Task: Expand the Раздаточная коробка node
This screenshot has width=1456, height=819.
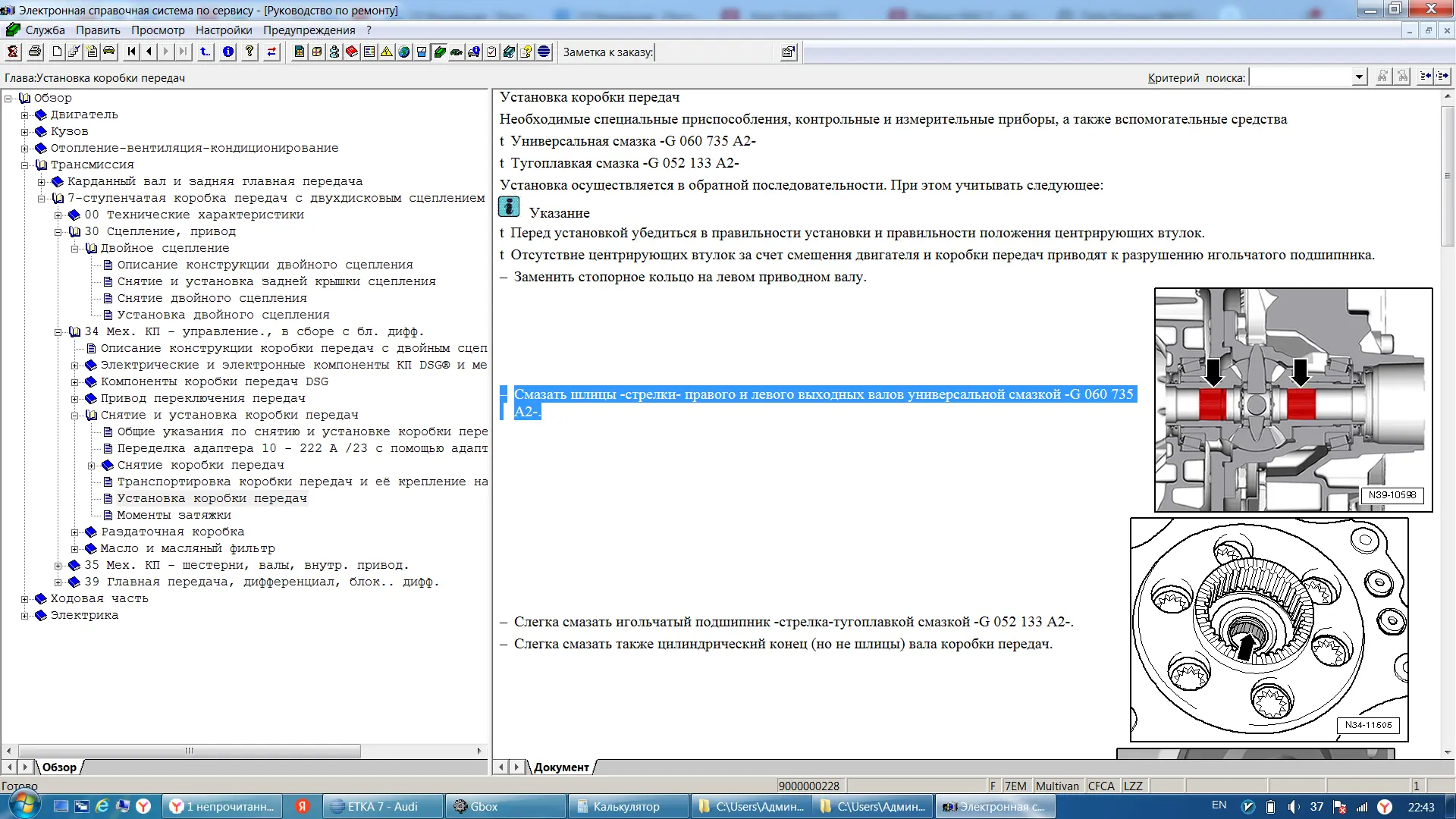Action: 75,532
